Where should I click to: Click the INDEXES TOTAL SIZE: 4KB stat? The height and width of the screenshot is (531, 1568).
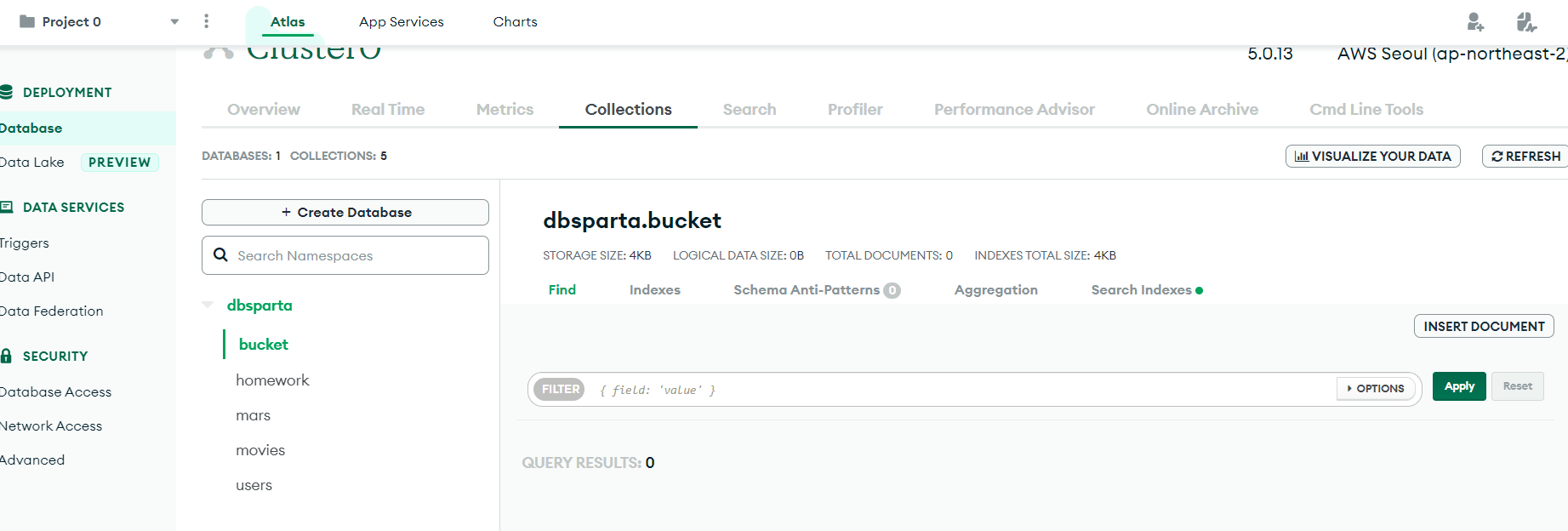point(1045,255)
